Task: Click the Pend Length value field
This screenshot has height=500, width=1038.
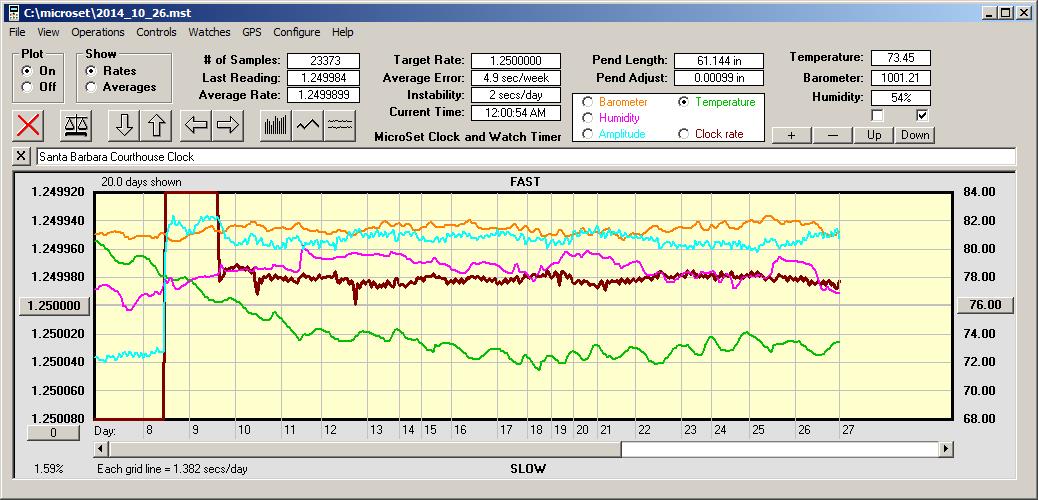Action: point(719,61)
